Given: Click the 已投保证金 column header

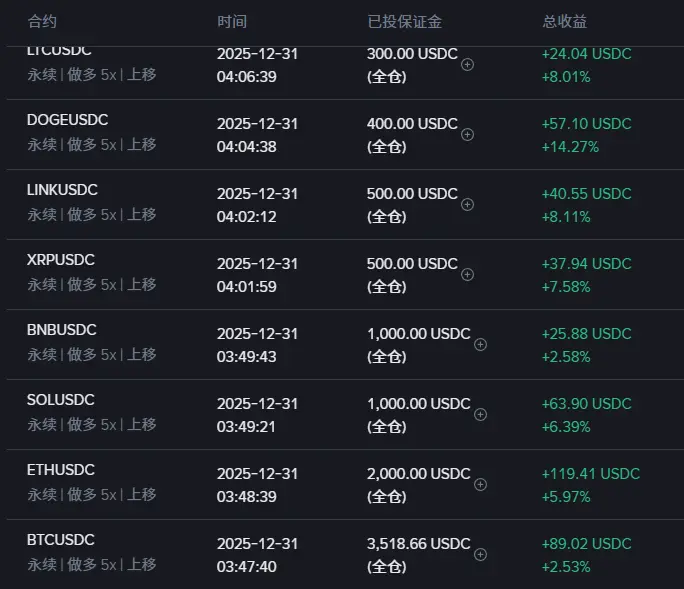Looking at the screenshot, I should click(405, 21).
